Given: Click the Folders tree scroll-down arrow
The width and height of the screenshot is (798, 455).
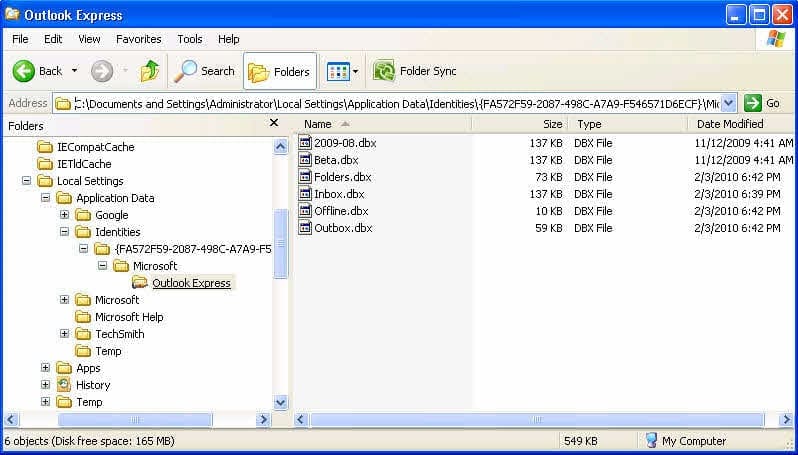Looking at the screenshot, I should pyautogui.click(x=280, y=403).
